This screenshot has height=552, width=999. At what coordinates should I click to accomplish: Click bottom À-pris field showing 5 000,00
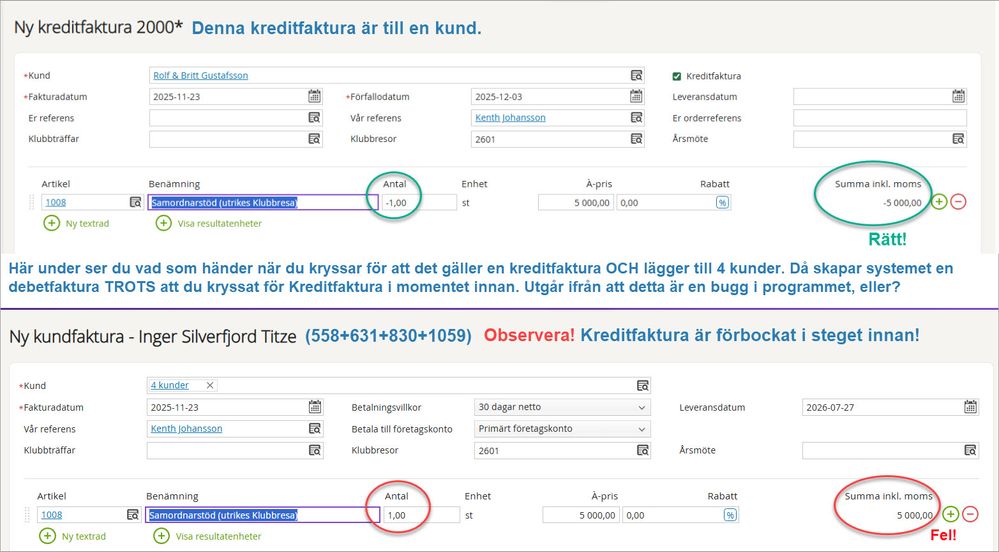(580, 515)
